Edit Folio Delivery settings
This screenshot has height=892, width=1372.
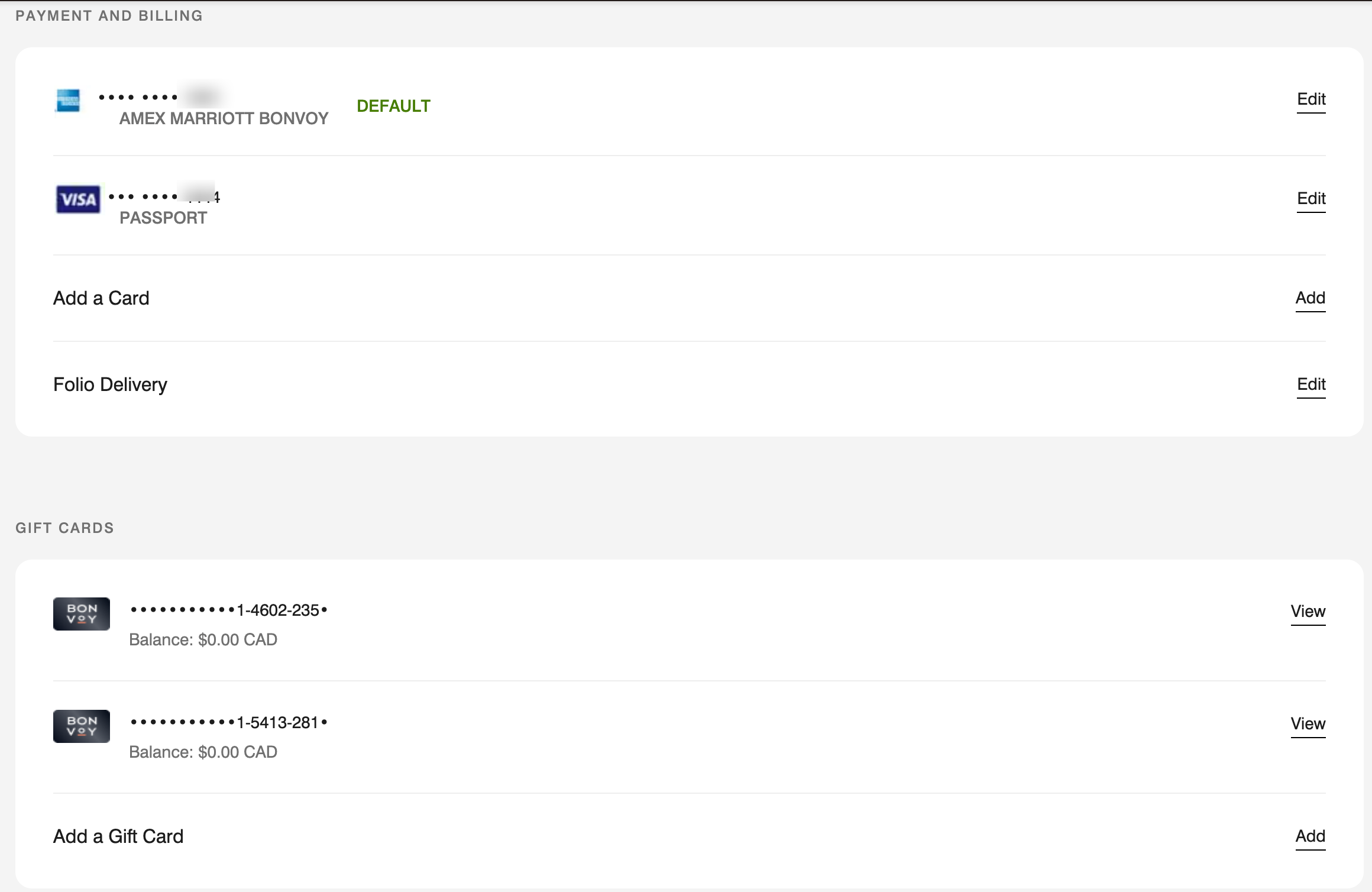1310,384
